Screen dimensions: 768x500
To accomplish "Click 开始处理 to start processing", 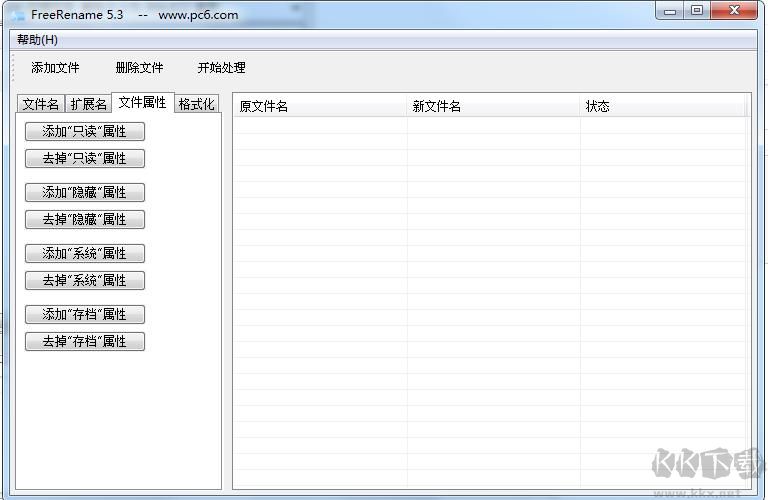I will pos(221,68).
